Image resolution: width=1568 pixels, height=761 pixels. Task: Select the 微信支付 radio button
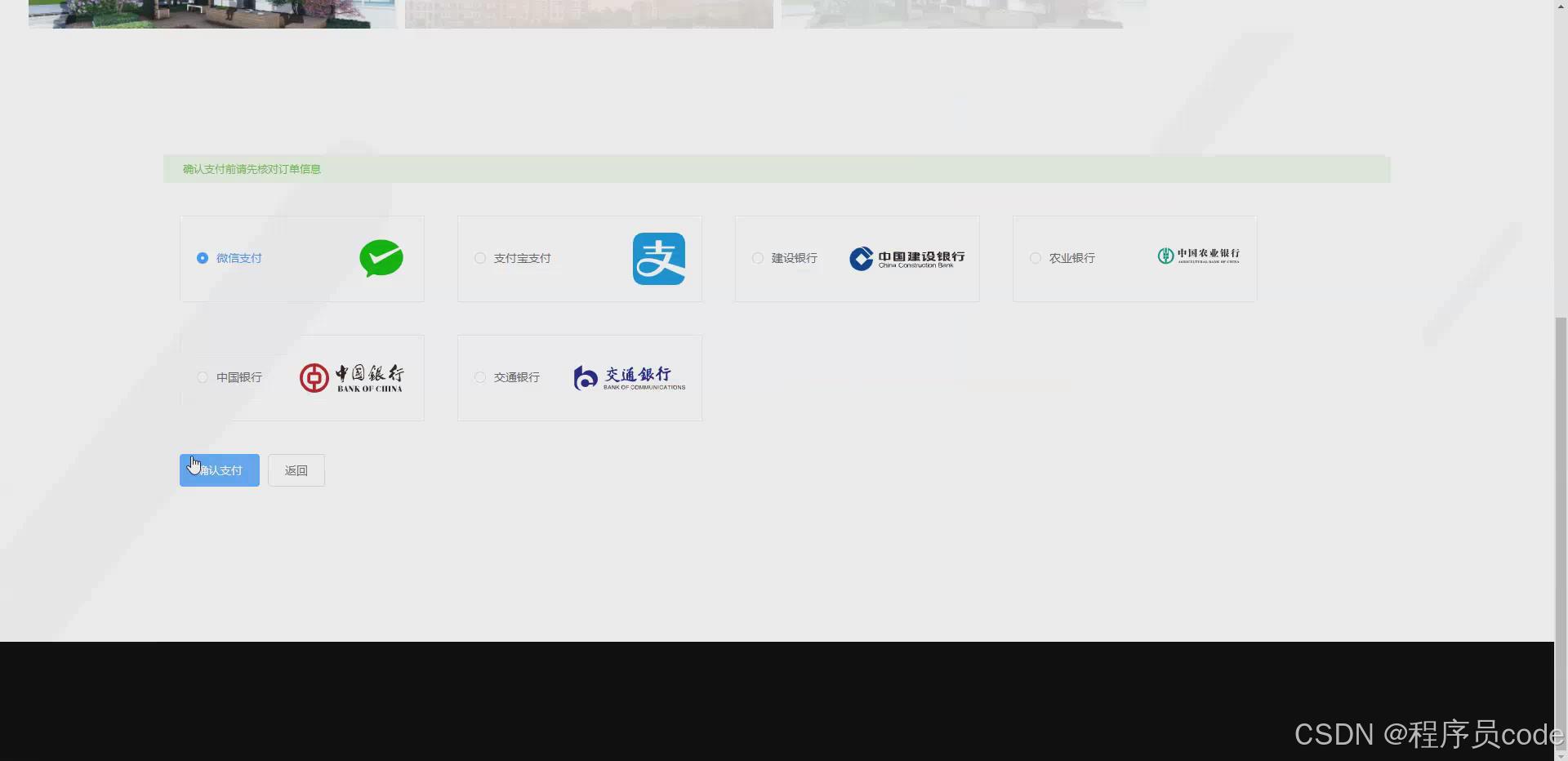click(202, 258)
